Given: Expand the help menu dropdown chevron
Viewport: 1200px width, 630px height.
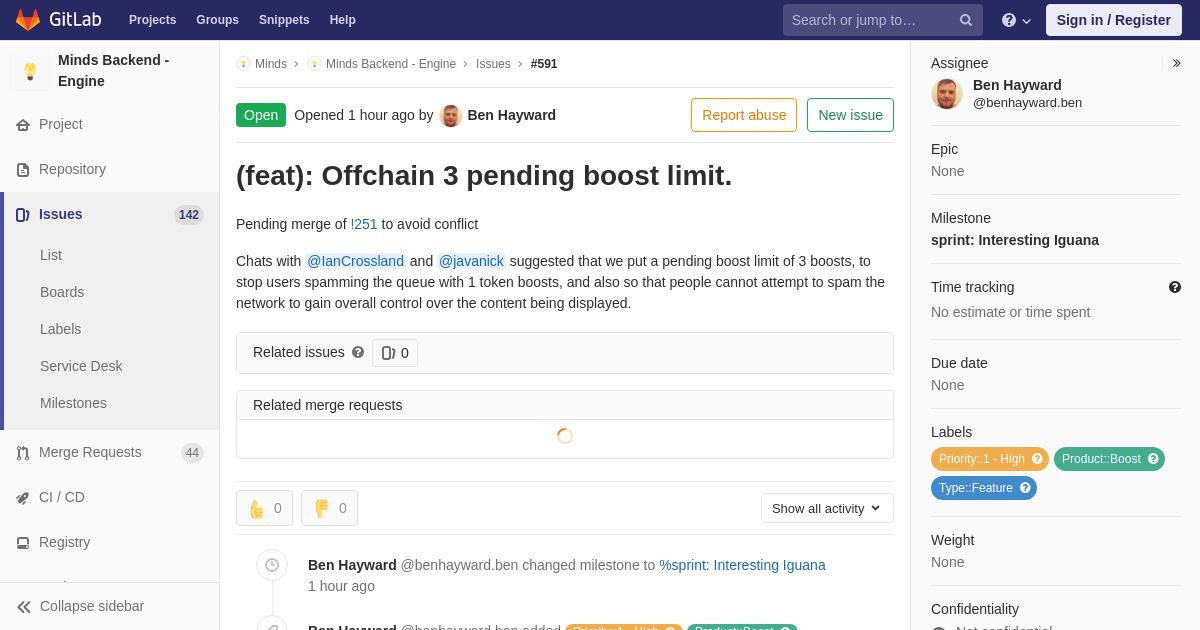Looking at the screenshot, I should coord(1026,21).
